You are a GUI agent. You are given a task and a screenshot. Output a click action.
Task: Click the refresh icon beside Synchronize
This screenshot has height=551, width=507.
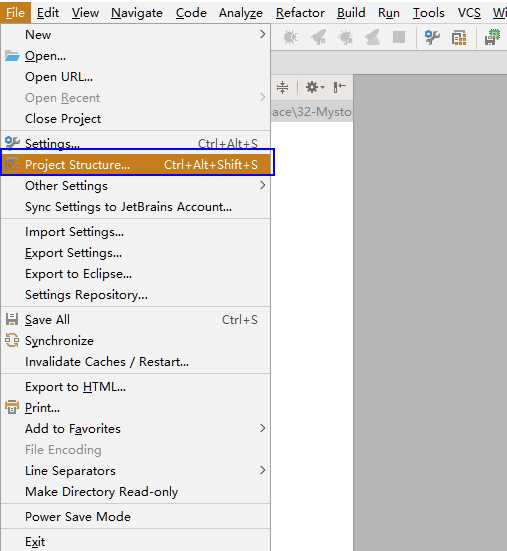(12, 341)
